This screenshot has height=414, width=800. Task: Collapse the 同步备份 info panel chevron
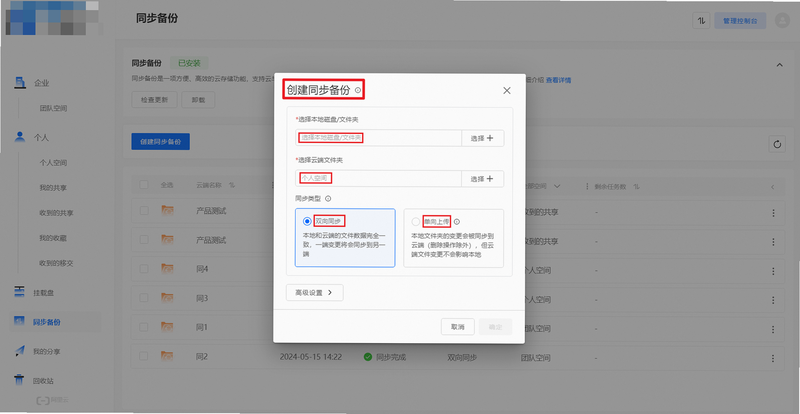[x=779, y=65]
